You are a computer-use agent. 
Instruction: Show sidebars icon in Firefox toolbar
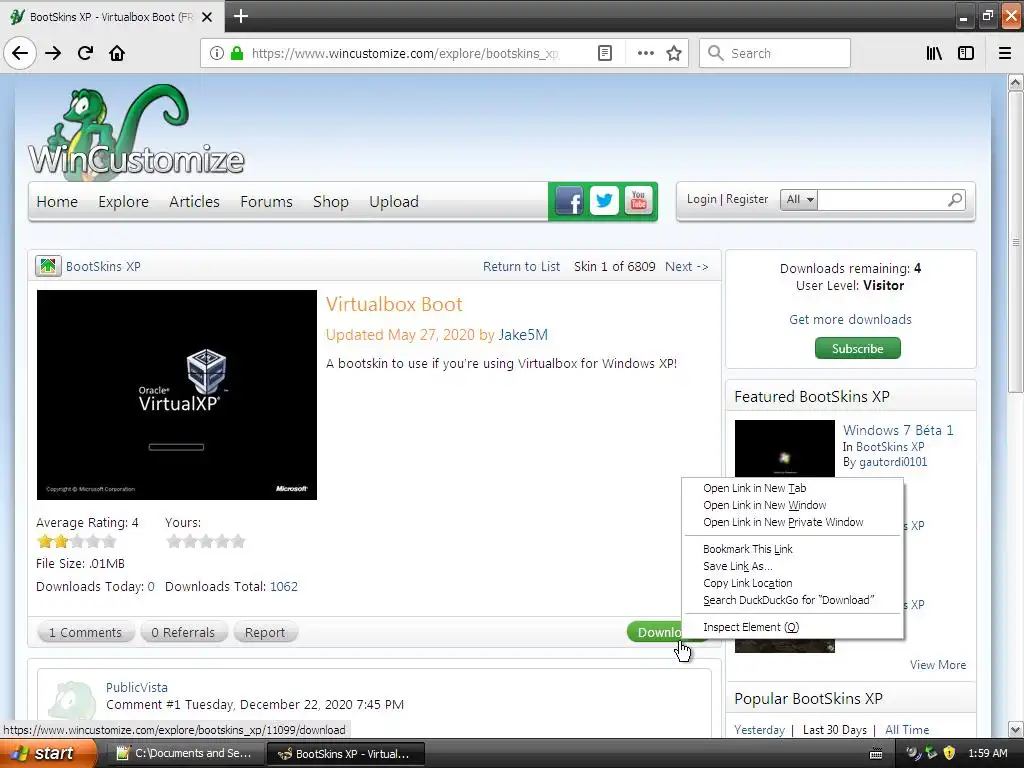coord(966,53)
